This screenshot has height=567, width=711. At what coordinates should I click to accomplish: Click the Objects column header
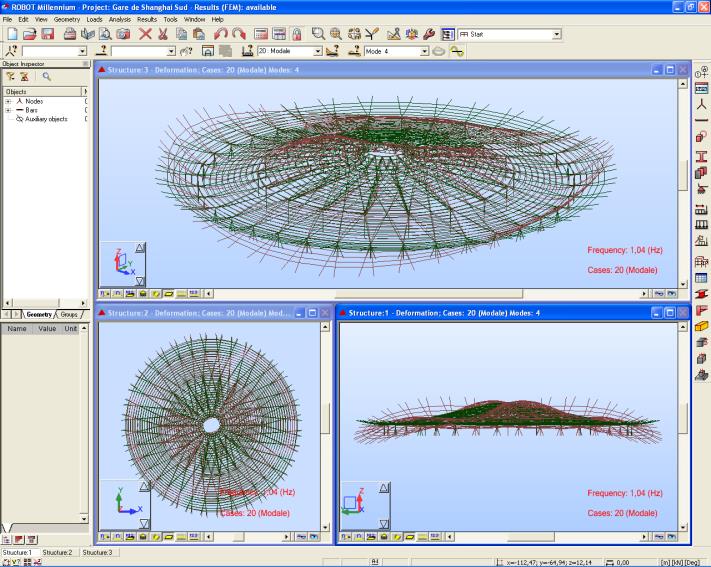coord(42,92)
